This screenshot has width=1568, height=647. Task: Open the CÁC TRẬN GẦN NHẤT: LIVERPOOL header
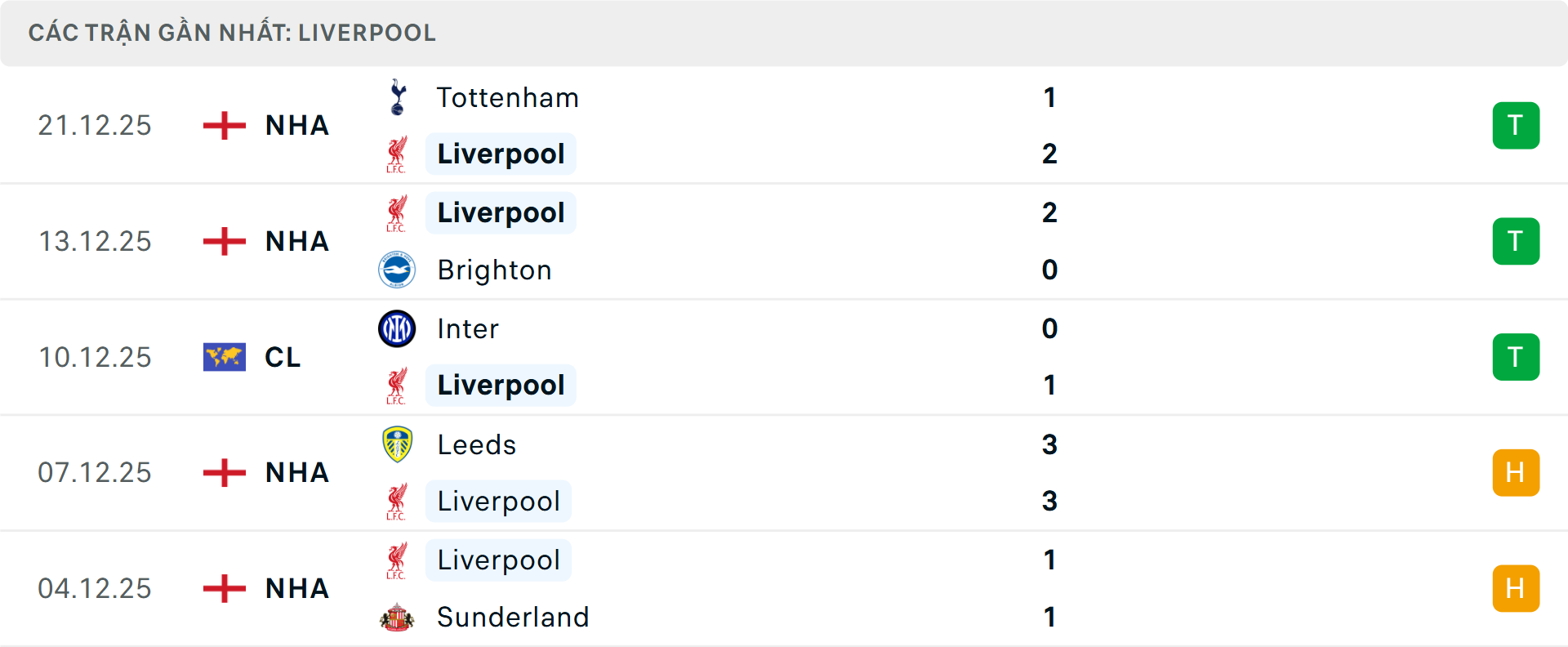coord(233,33)
